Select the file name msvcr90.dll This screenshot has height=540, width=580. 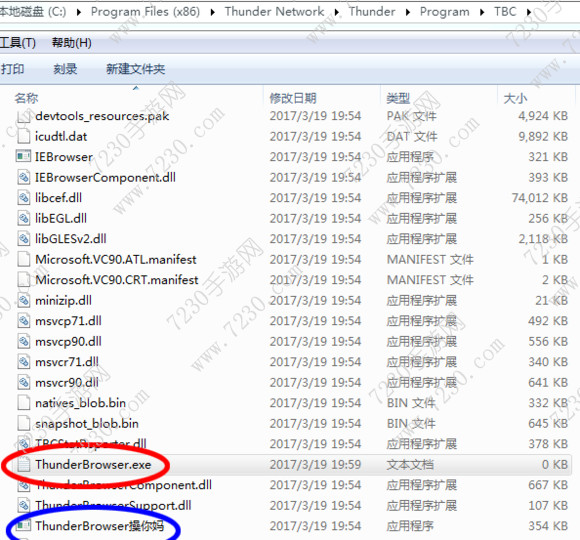click(67, 382)
